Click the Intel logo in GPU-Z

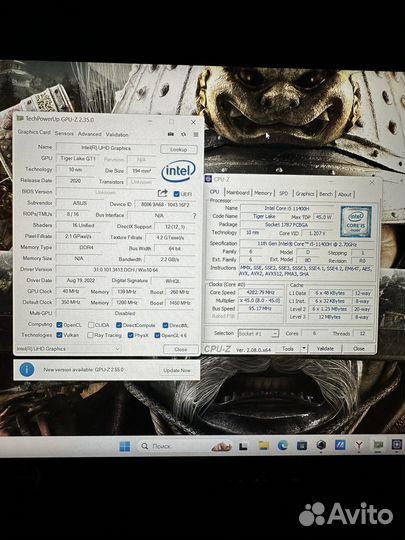coord(178,171)
